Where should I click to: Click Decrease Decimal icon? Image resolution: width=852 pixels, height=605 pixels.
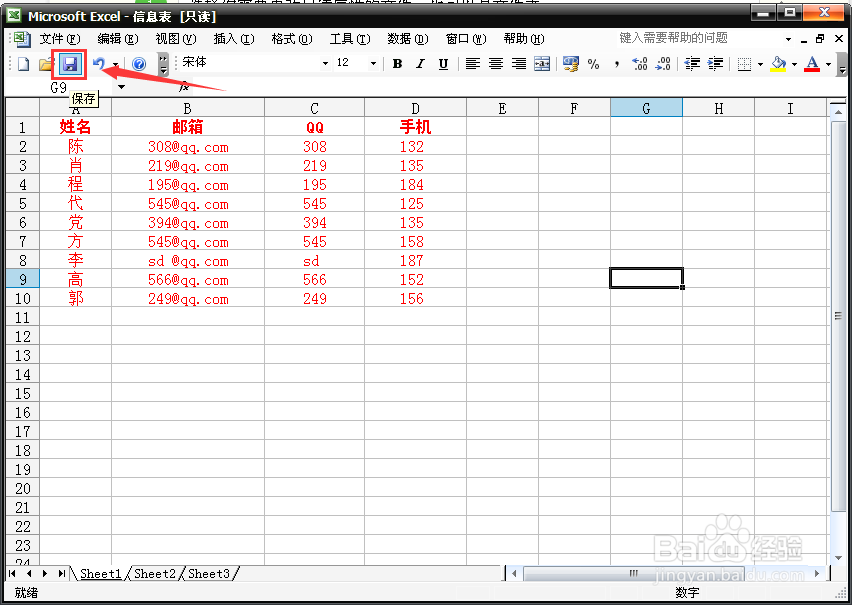click(663, 64)
